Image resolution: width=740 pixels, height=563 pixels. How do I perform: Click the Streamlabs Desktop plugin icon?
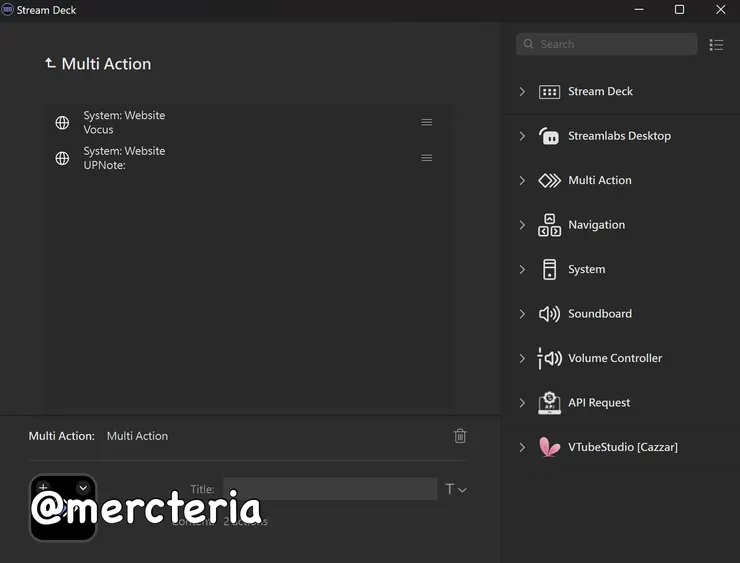pos(549,136)
